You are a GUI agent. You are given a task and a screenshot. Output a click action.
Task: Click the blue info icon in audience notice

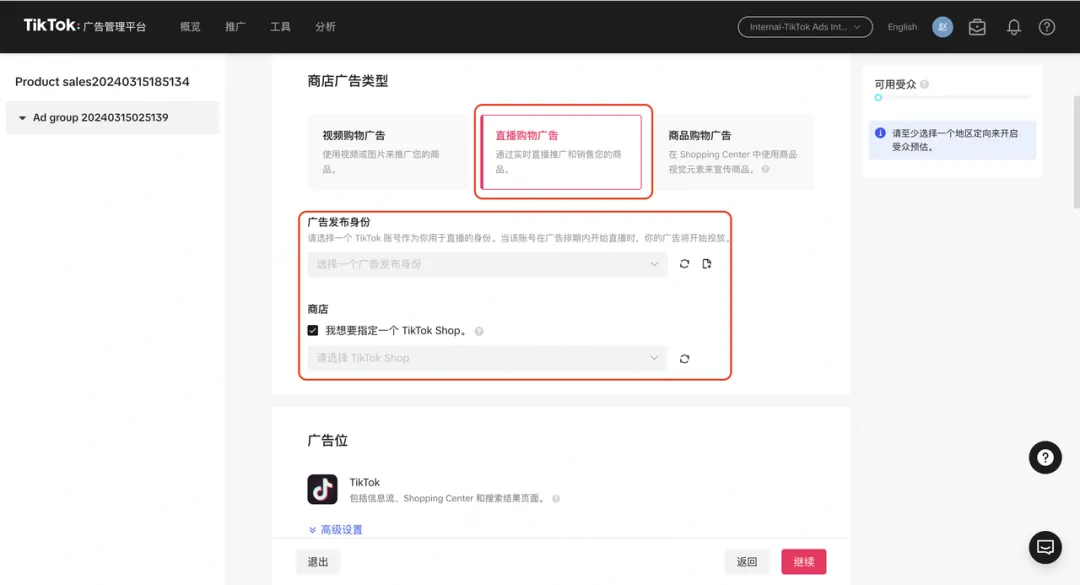[x=880, y=133]
